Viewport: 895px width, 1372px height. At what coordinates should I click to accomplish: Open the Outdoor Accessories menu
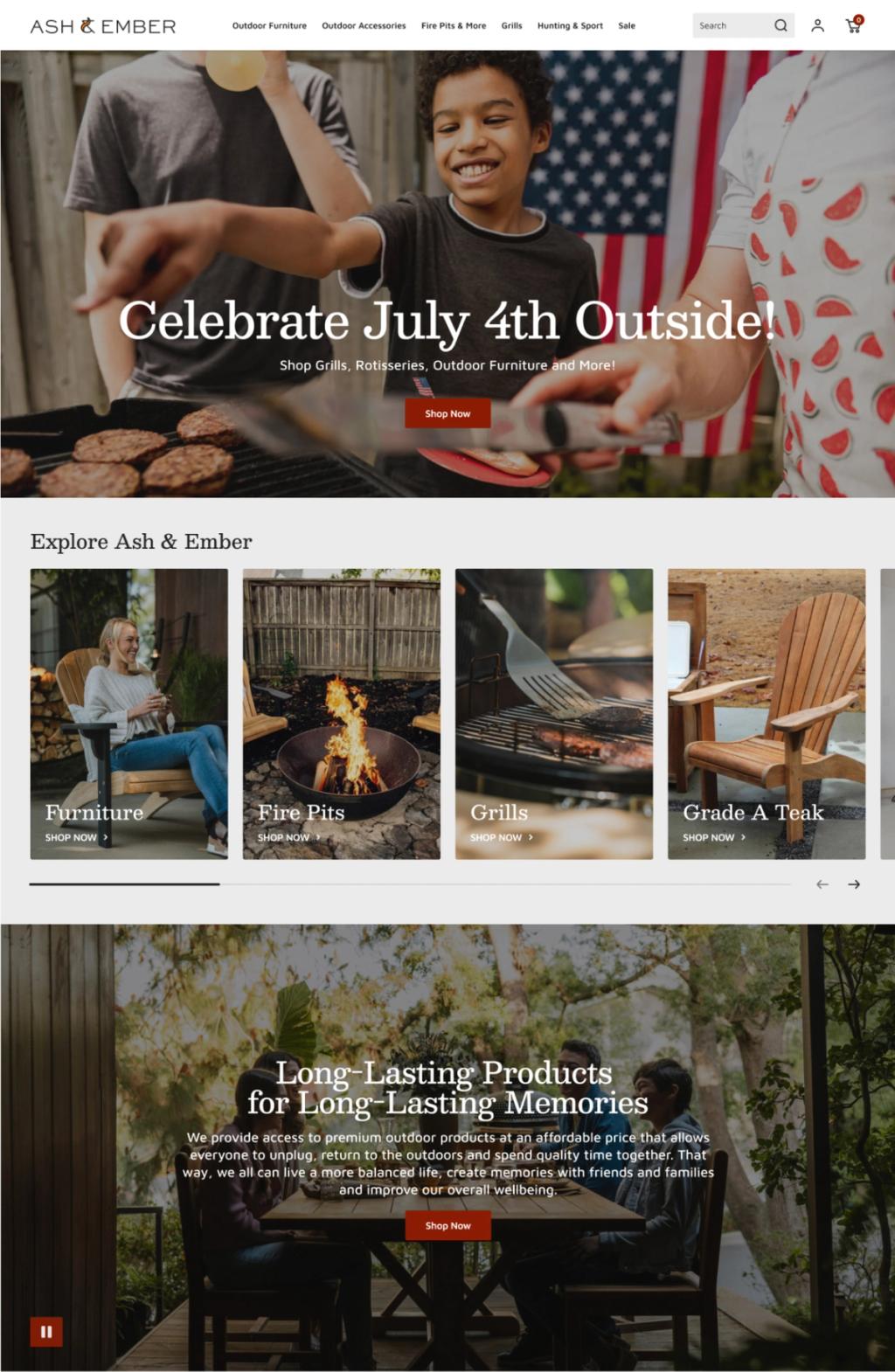coord(364,25)
